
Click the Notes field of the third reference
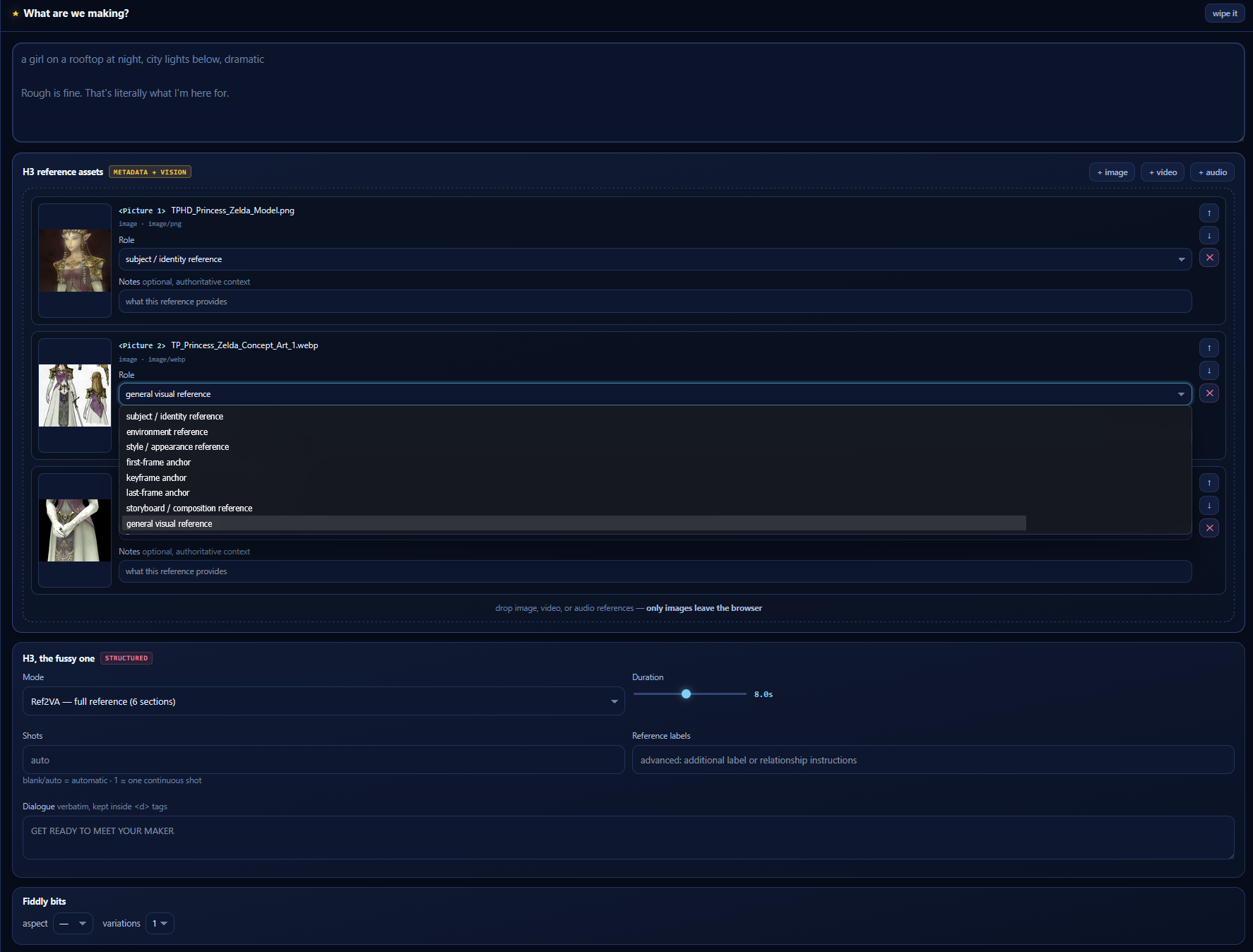coord(655,571)
